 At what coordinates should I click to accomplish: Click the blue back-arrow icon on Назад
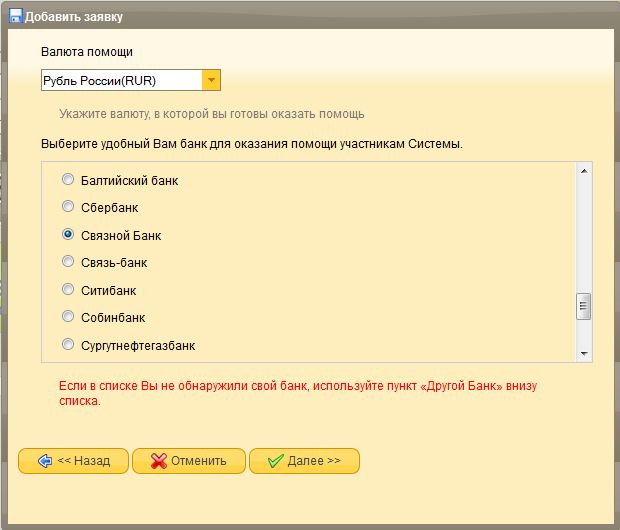[x=45, y=461]
